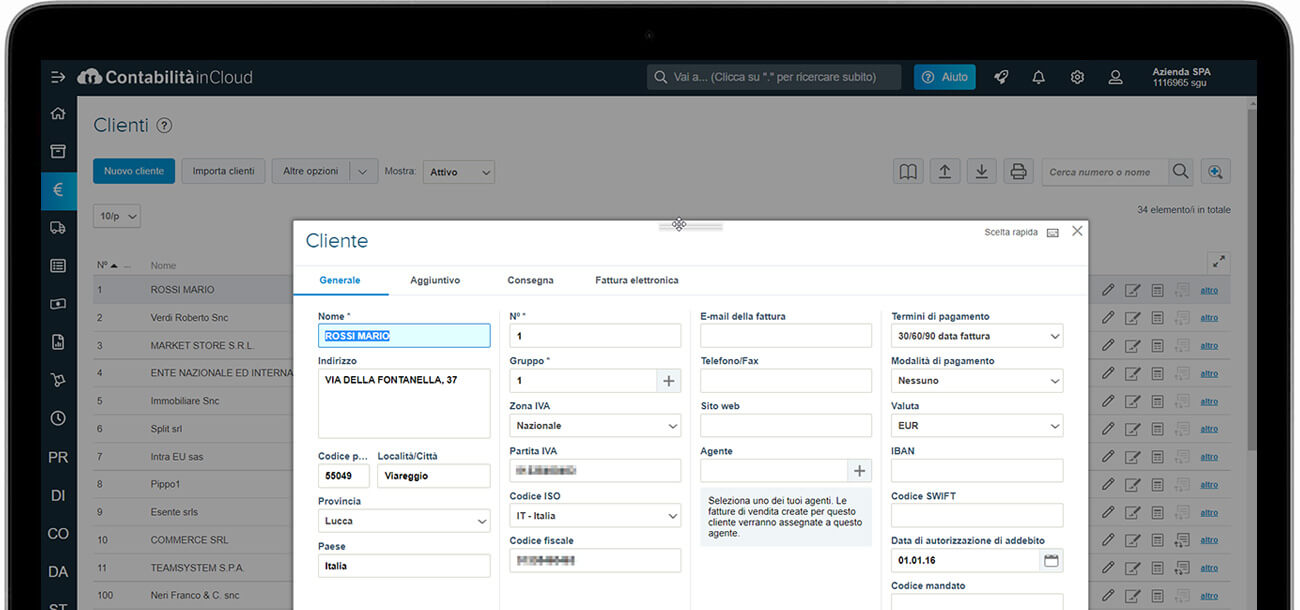Click altro link in ROSSI MARIO row
This screenshot has height=610, width=1300.
pos(1209,290)
